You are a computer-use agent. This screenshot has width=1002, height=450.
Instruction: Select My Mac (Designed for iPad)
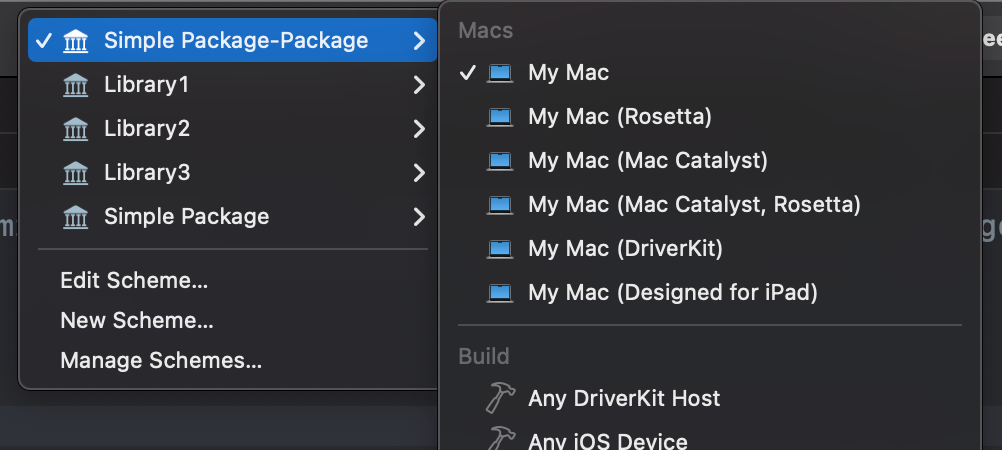[672, 293]
